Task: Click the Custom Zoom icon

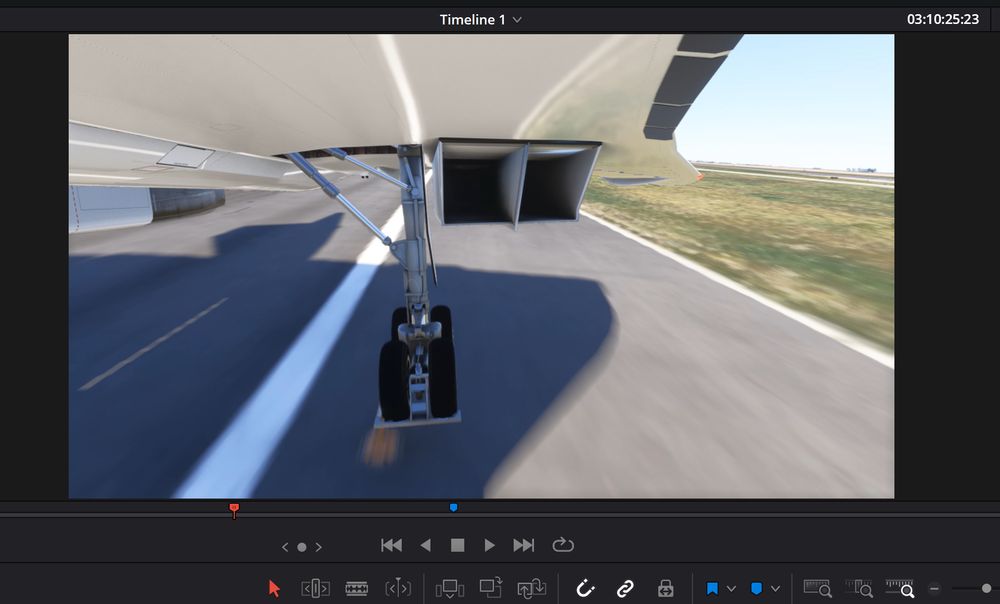Action: pyautogui.click(x=900, y=588)
